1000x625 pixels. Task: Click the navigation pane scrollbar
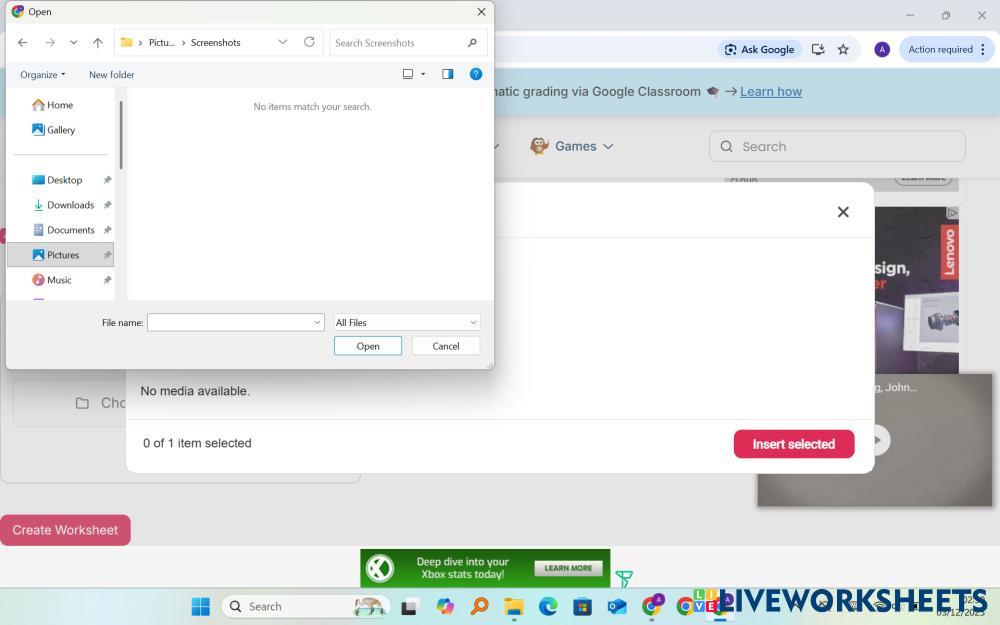click(x=120, y=135)
